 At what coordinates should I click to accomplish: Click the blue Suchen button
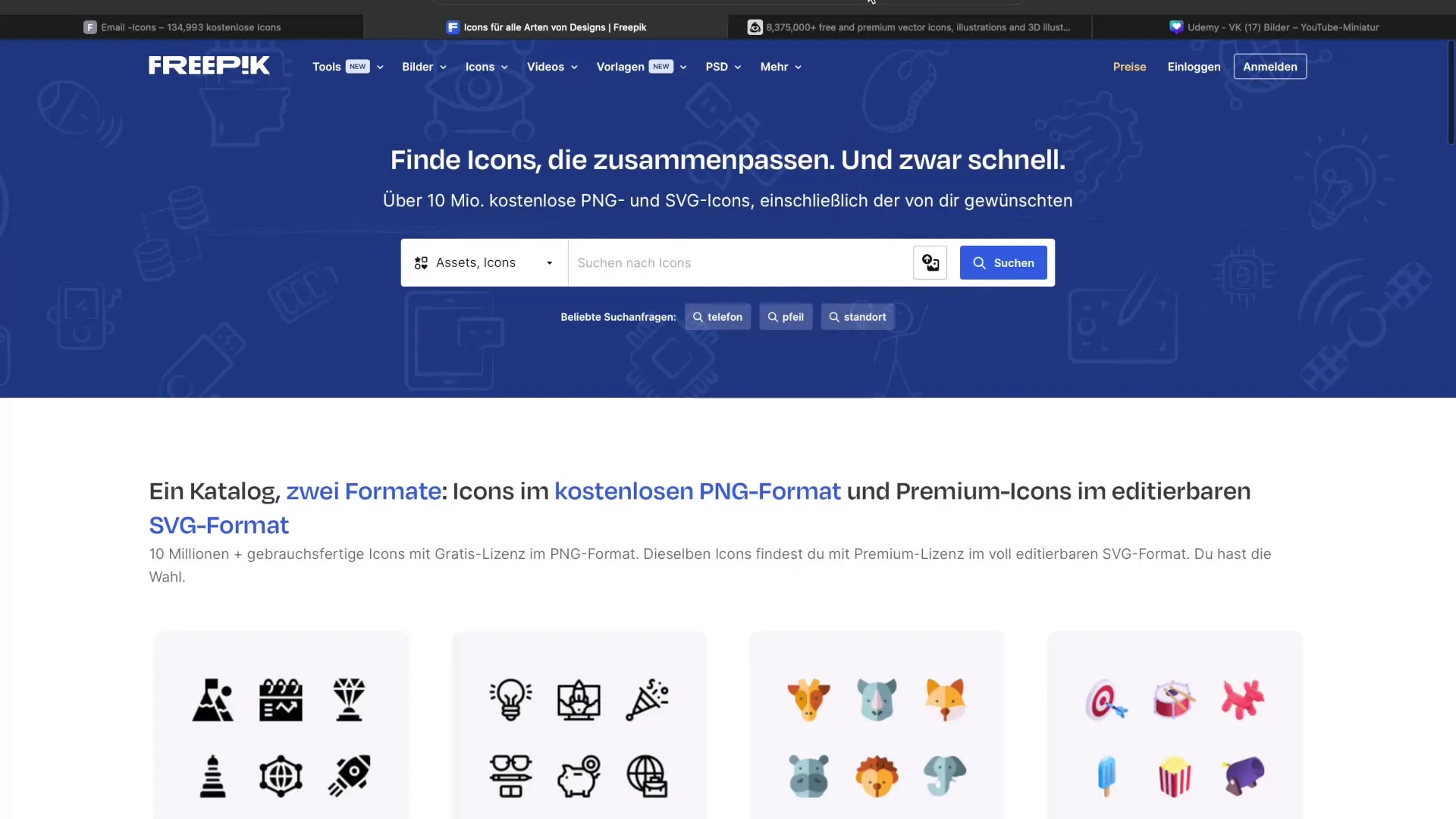(x=1003, y=263)
